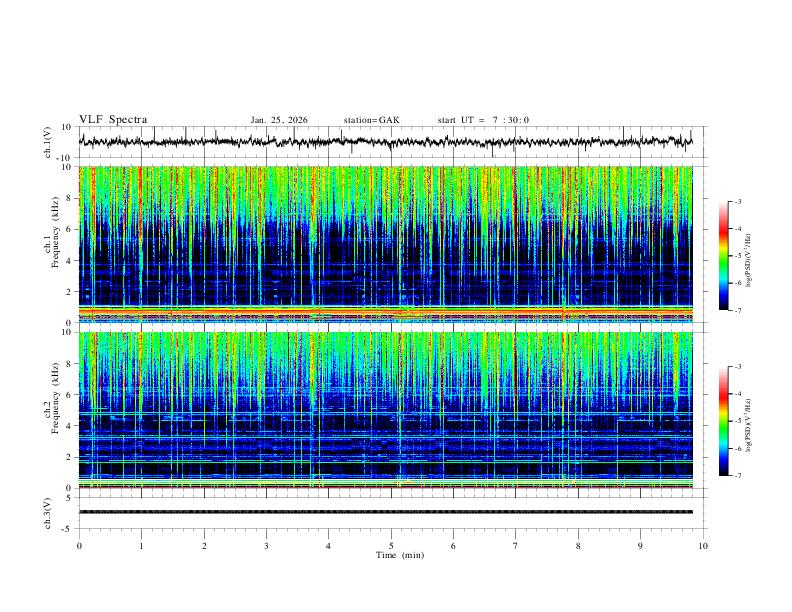Click ch.1 color scale 'log(PSD) (V²/Hz)' label
Image resolution: width=792 pixels, height=612 pixels.
pyautogui.click(x=749, y=260)
